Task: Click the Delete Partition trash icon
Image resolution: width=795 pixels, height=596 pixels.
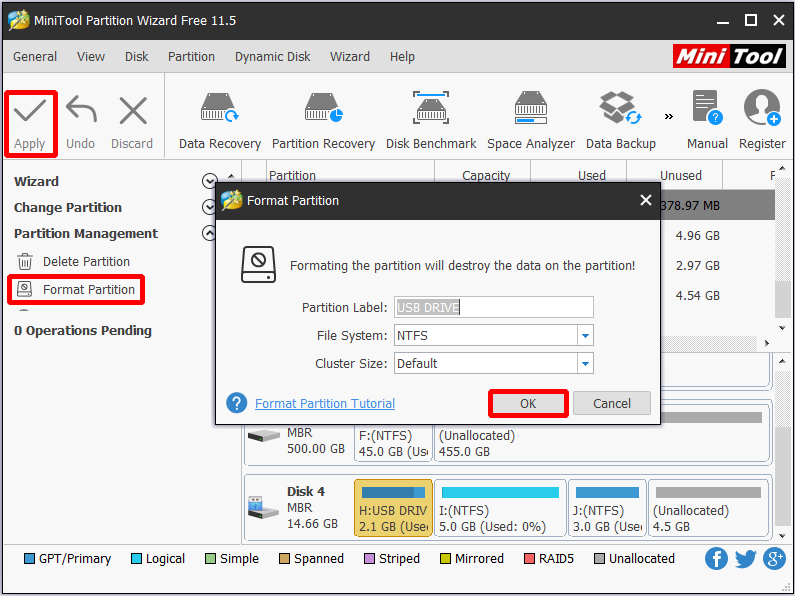Action: pos(25,262)
